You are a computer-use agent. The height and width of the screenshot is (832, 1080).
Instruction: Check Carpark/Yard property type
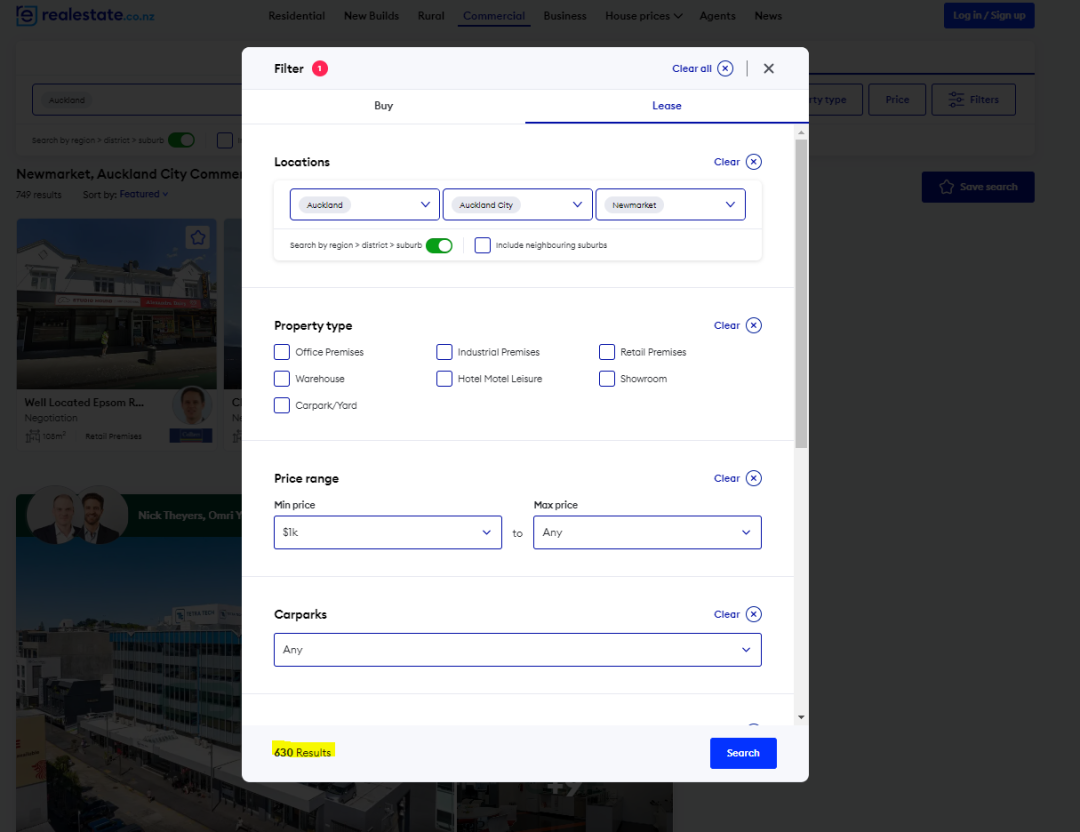[282, 405]
